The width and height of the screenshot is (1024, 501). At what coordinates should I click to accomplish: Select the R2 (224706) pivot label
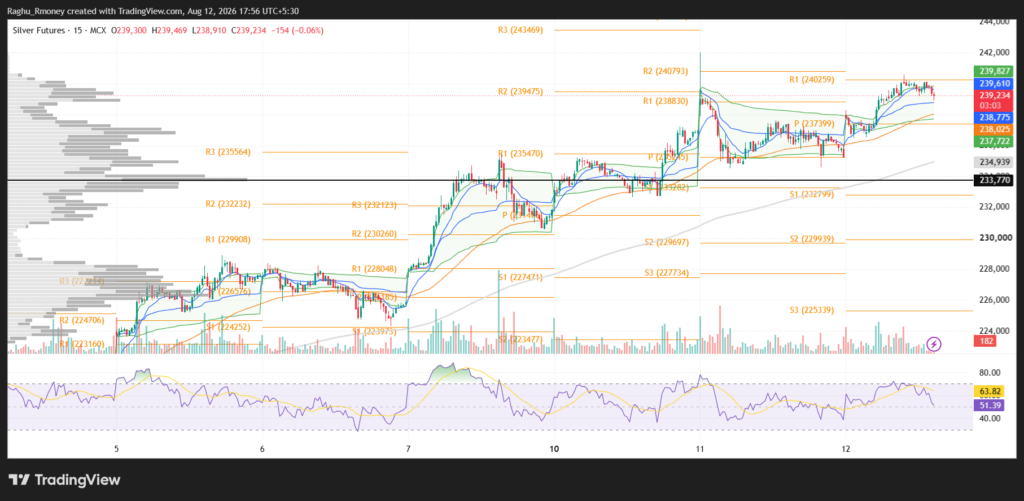[82, 321]
